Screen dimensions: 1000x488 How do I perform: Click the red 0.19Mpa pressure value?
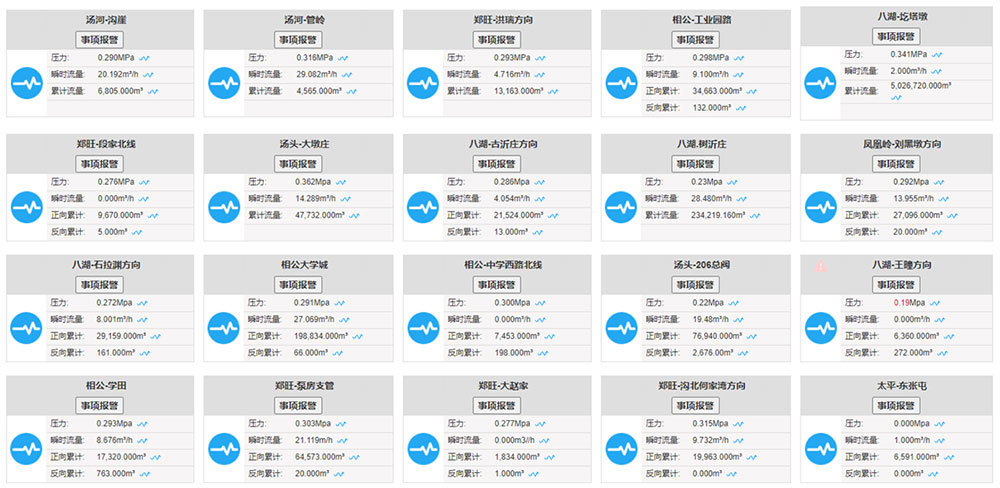click(x=909, y=302)
